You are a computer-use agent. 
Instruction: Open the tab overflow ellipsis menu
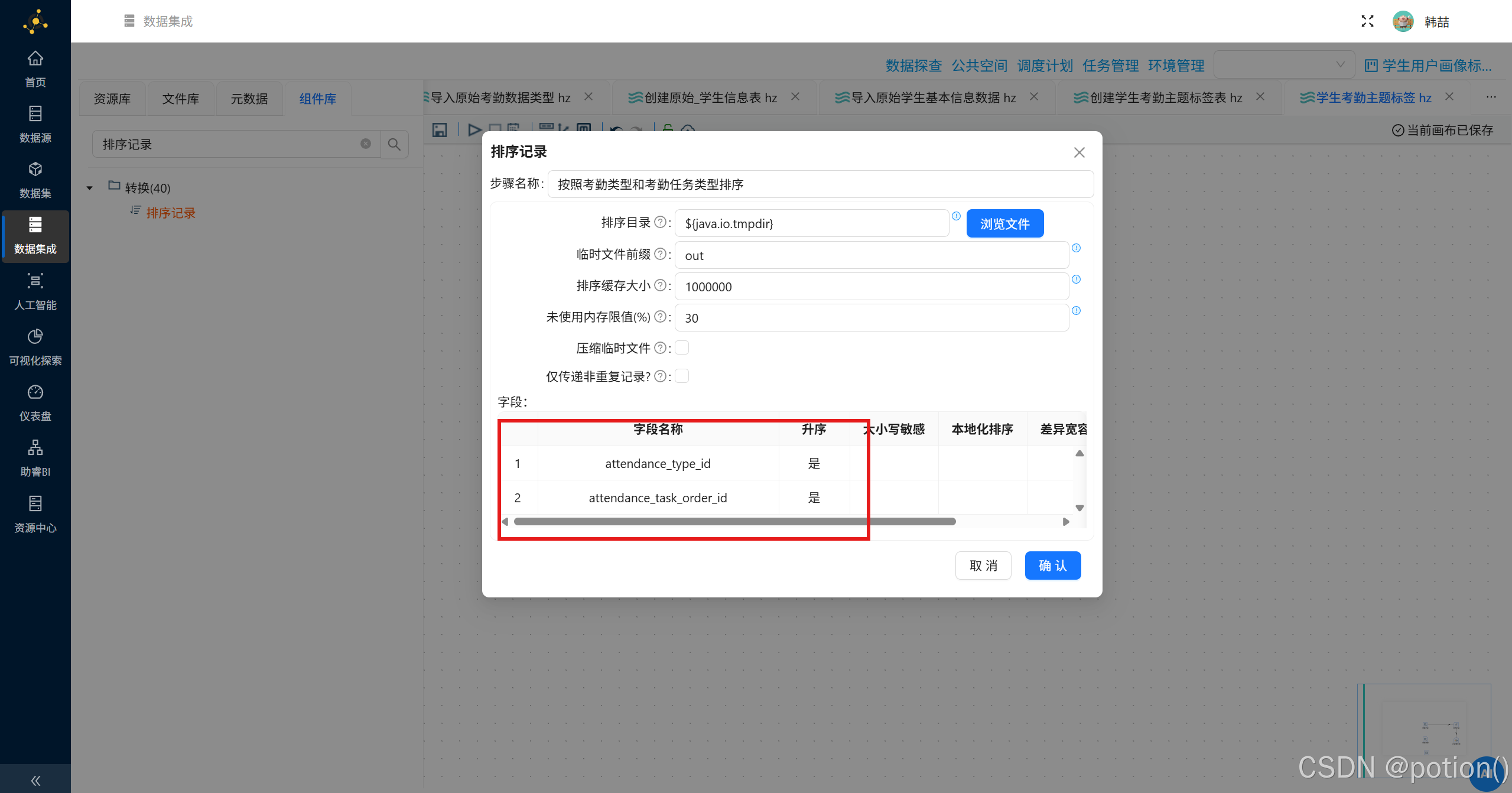(1491, 97)
